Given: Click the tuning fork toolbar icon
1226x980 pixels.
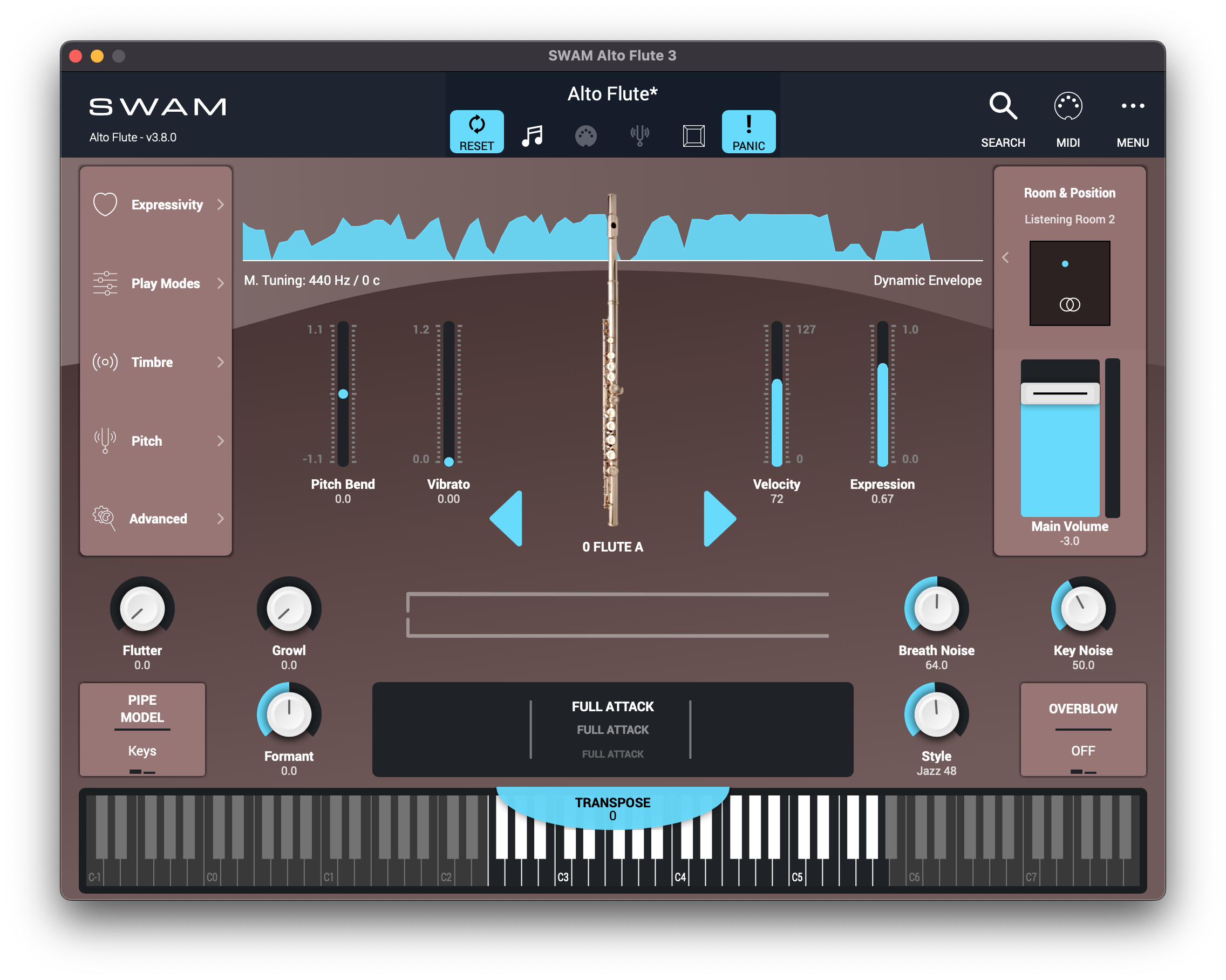Looking at the screenshot, I should point(640,136).
